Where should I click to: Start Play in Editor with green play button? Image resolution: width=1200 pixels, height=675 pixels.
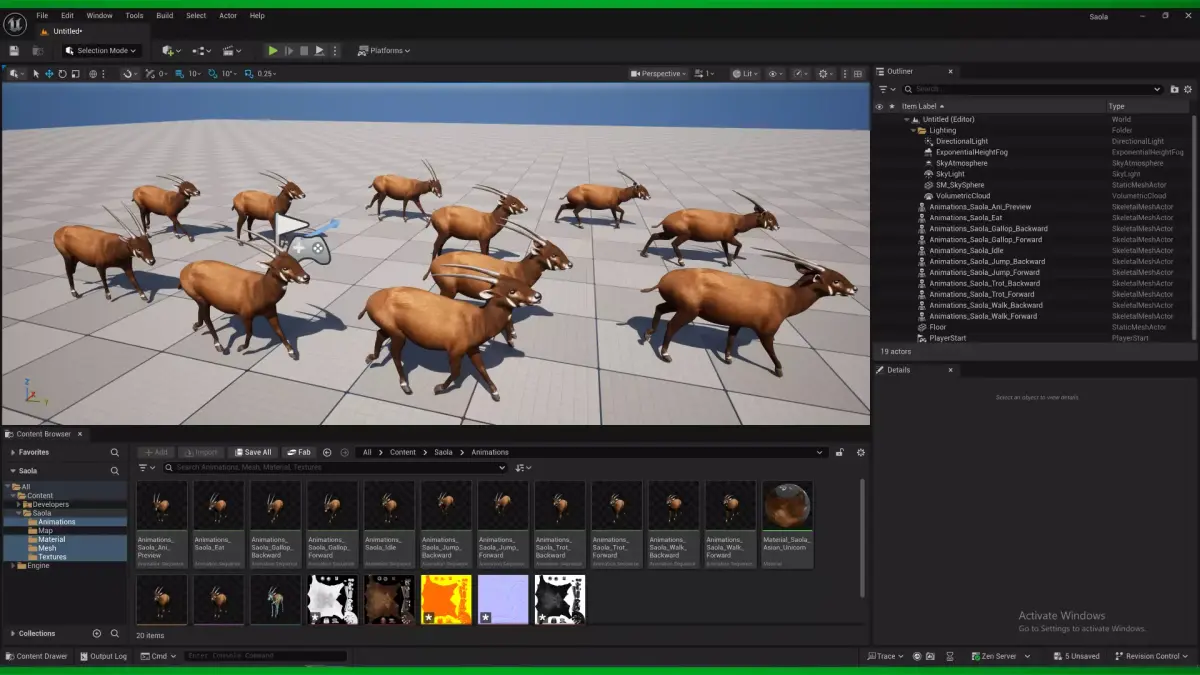pos(272,51)
